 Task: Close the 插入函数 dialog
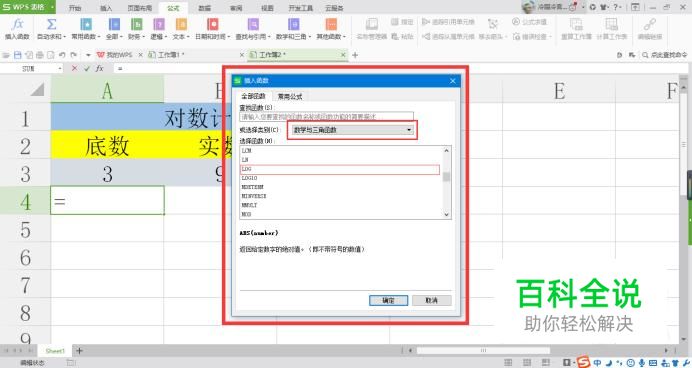452,81
